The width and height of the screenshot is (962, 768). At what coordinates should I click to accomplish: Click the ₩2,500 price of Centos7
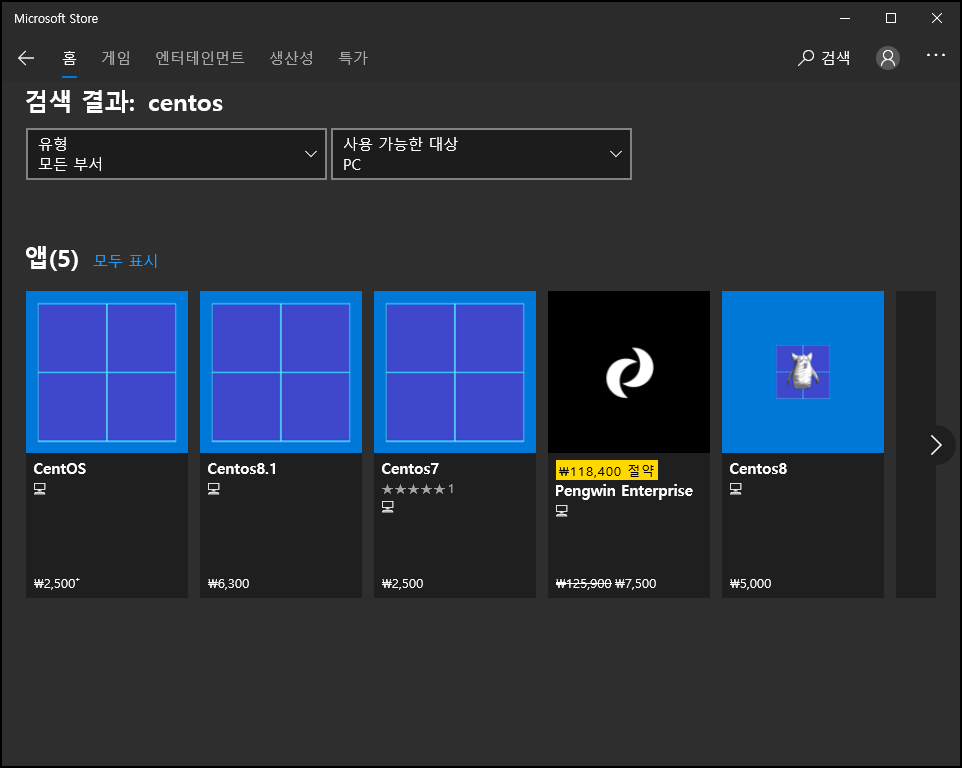(x=402, y=583)
